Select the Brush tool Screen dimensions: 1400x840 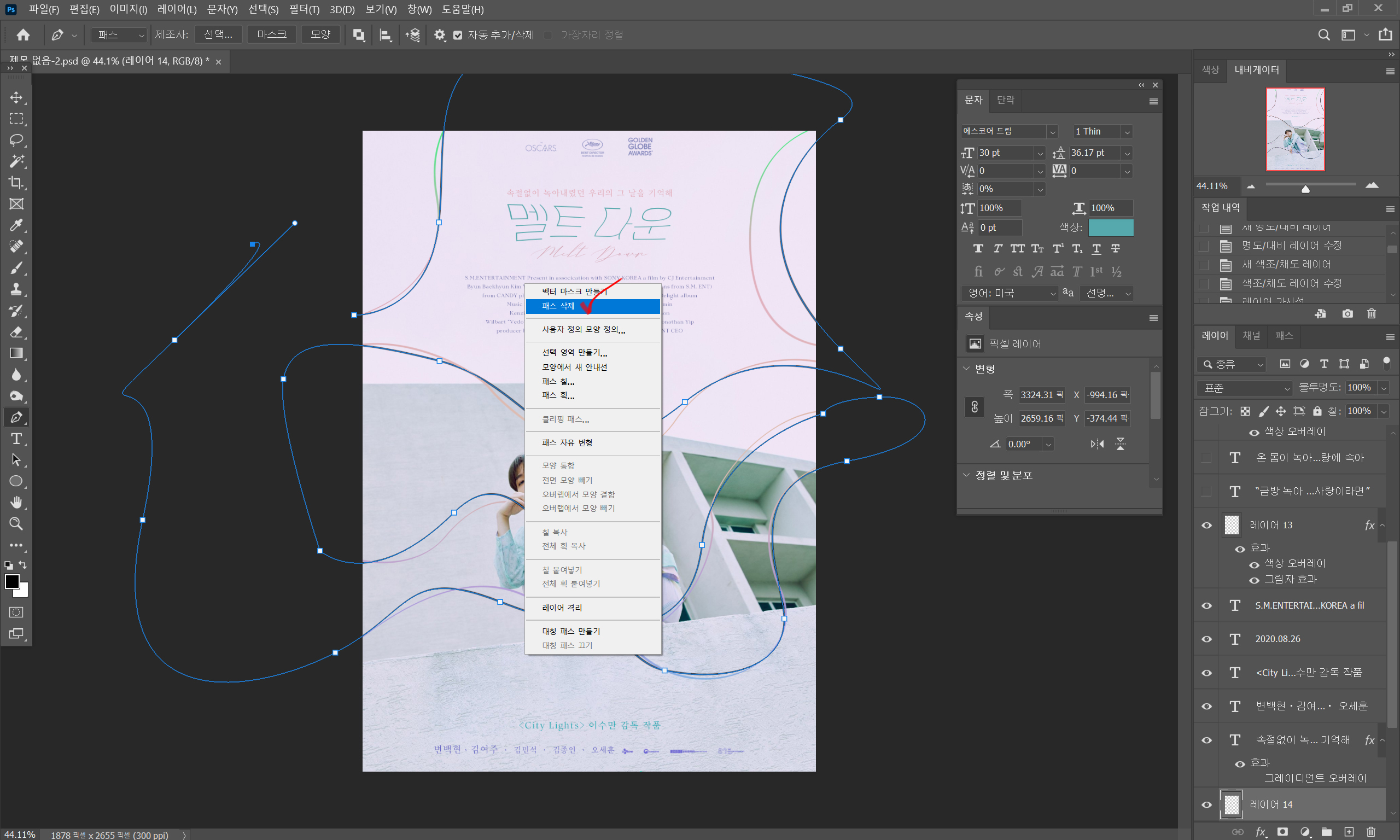(16, 268)
